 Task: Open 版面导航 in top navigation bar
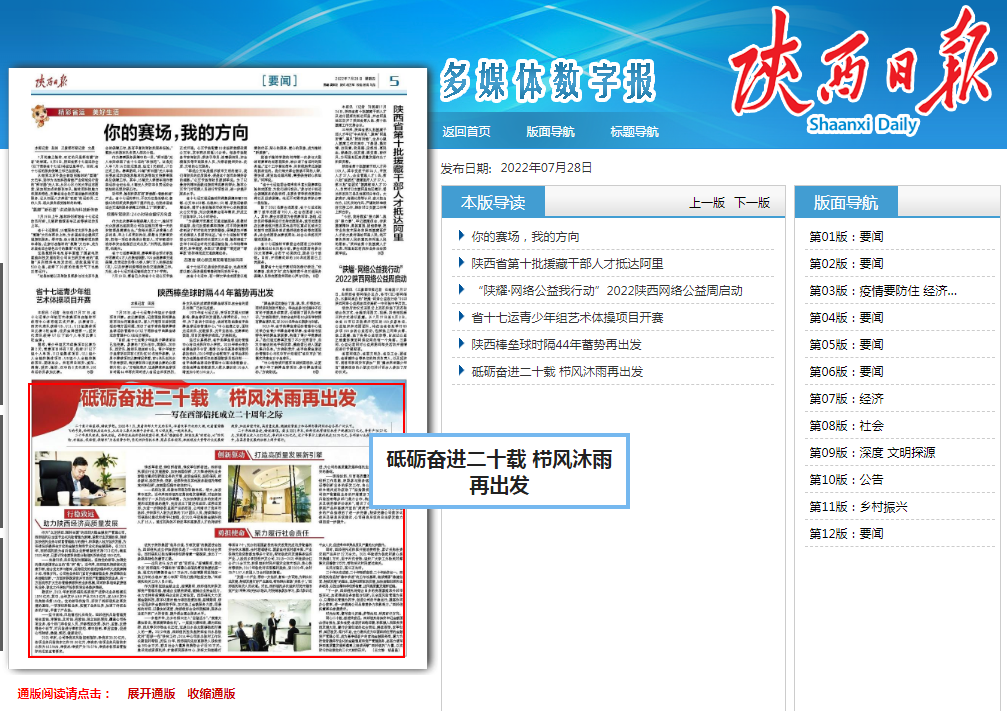click(x=550, y=132)
